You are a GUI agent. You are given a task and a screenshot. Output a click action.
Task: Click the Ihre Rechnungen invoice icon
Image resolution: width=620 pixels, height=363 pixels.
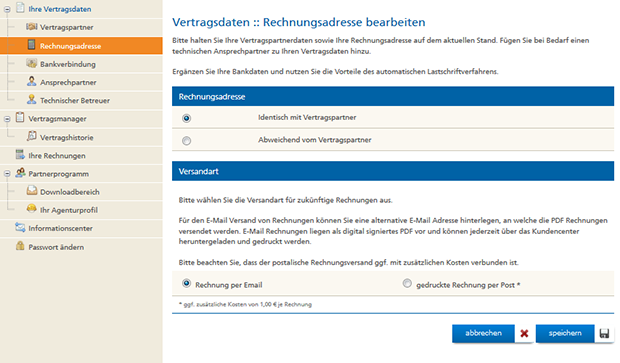(x=20, y=155)
